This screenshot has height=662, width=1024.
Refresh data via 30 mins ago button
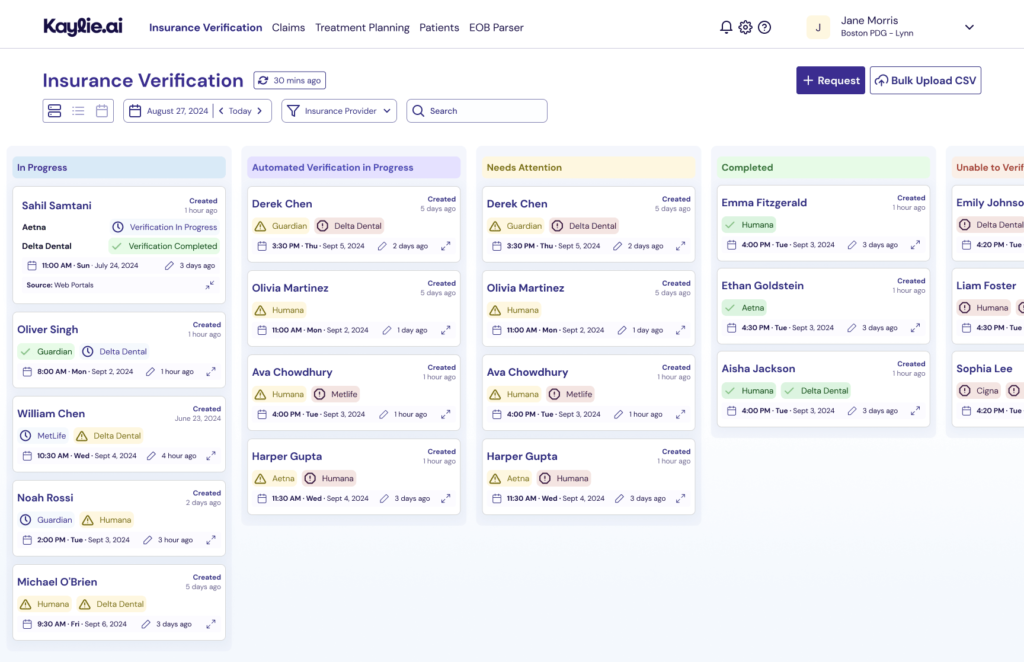click(289, 81)
